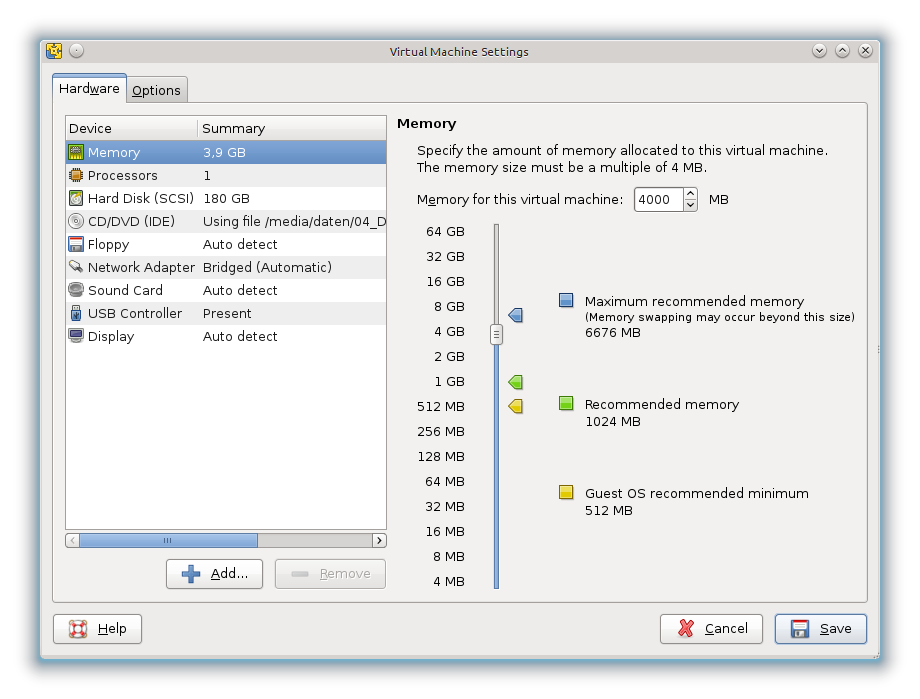Select the Memory device icon
The height and width of the screenshot is (699, 920).
click(76, 153)
